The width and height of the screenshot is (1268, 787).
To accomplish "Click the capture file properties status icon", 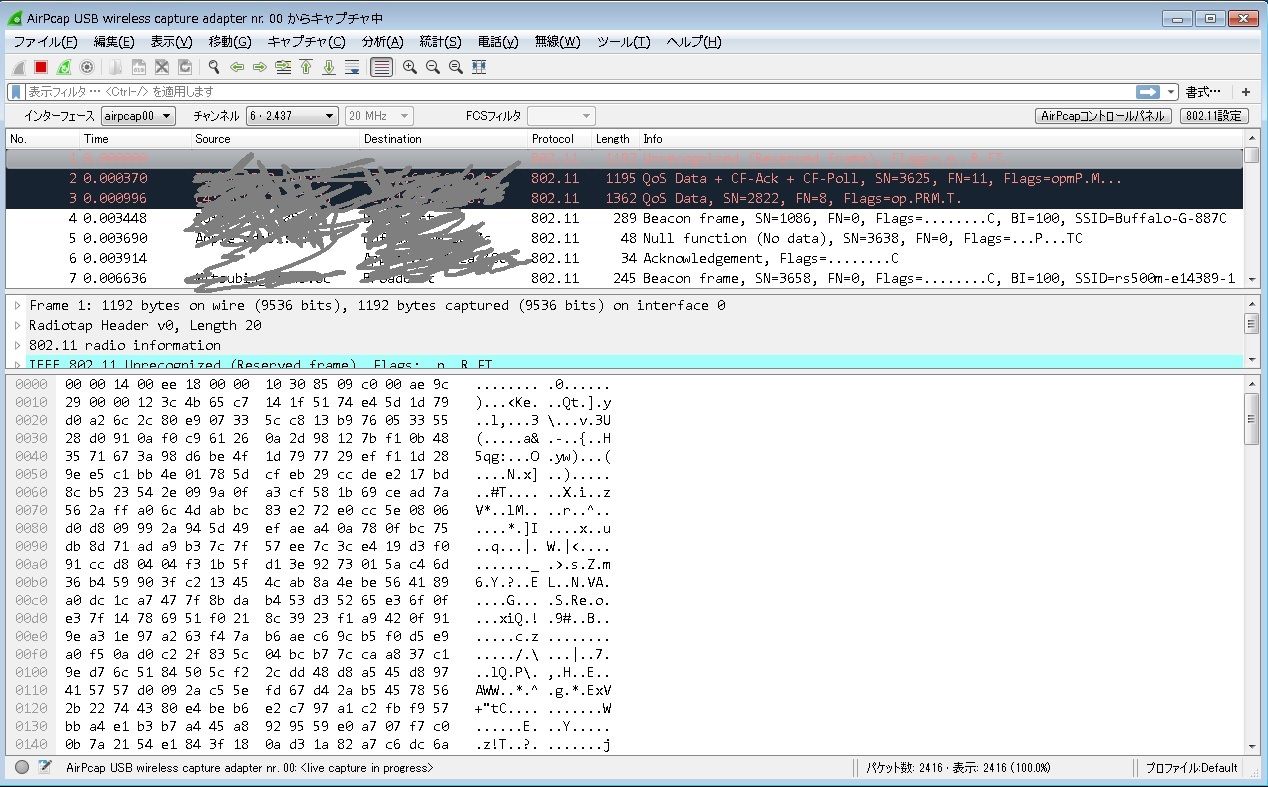I will tap(44, 768).
